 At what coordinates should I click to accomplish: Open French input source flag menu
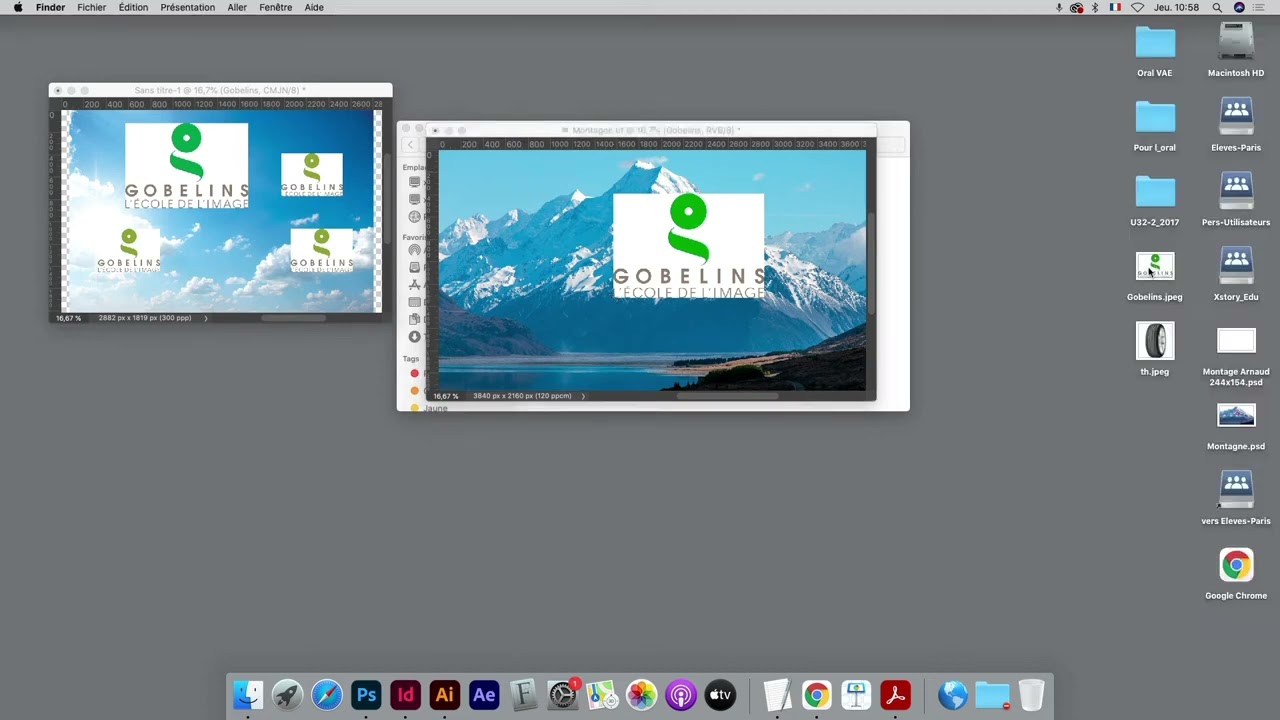click(1115, 7)
